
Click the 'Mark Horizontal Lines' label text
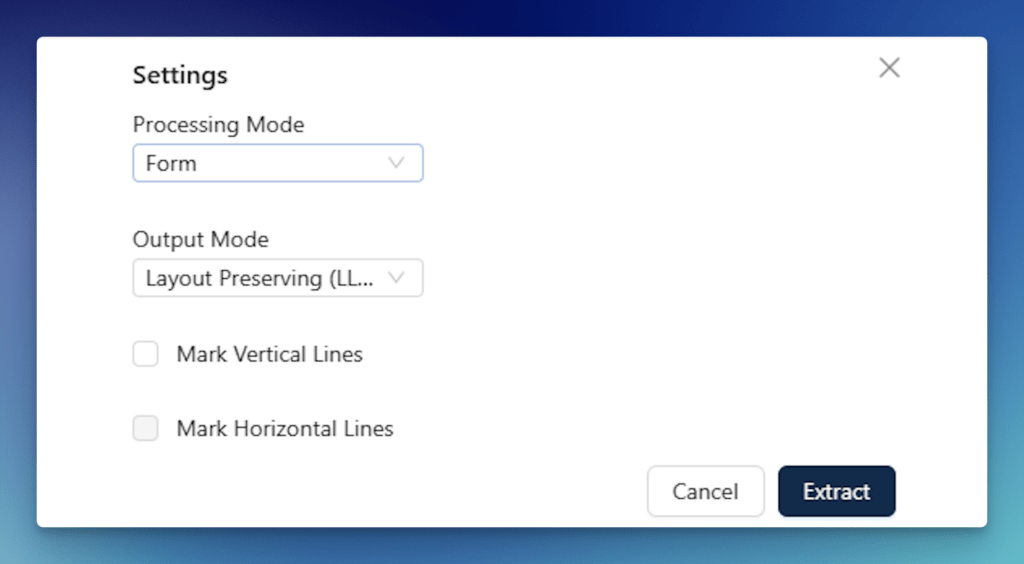click(285, 429)
